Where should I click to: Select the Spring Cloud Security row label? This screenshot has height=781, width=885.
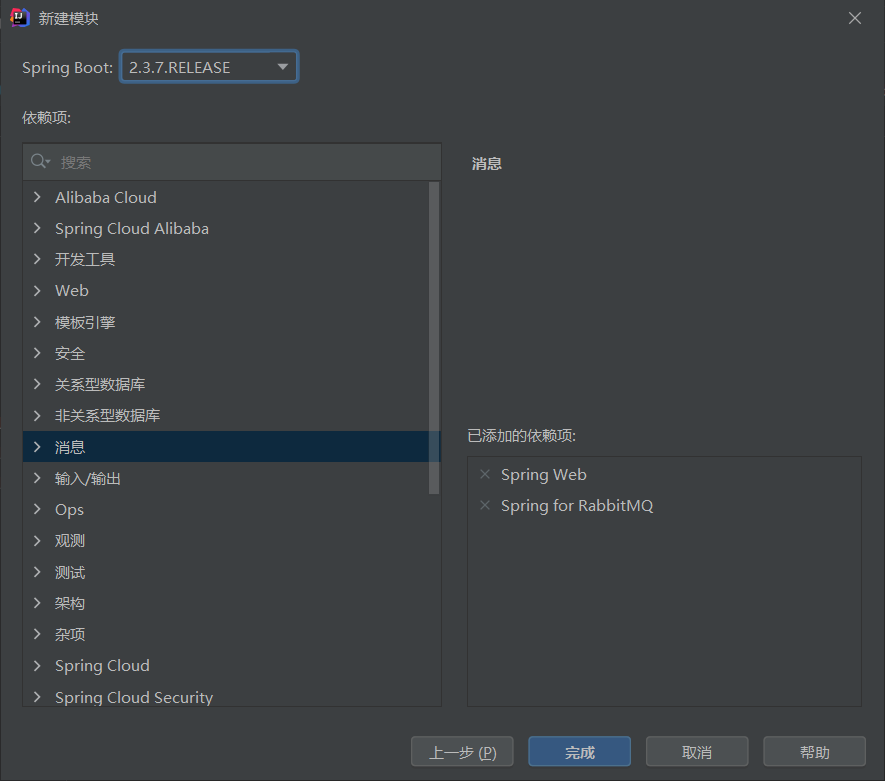[x=134, y=697]
